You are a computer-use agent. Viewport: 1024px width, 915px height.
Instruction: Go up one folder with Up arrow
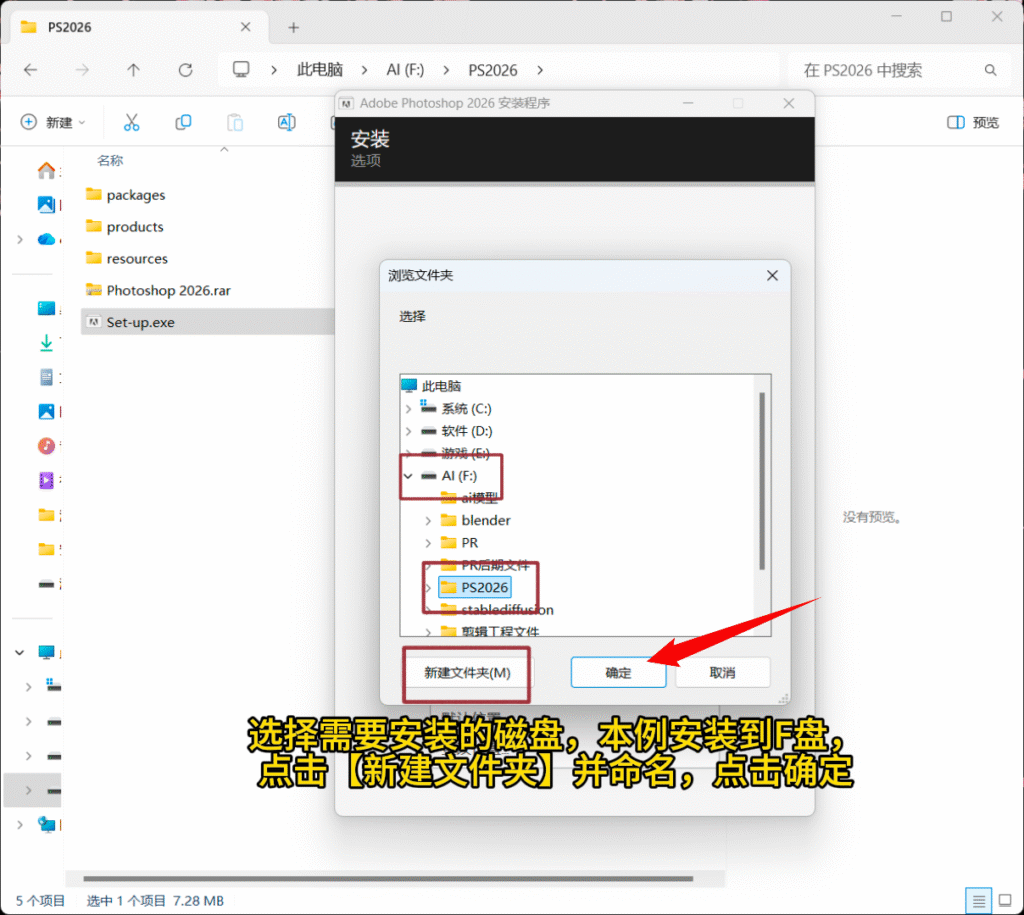134,70
